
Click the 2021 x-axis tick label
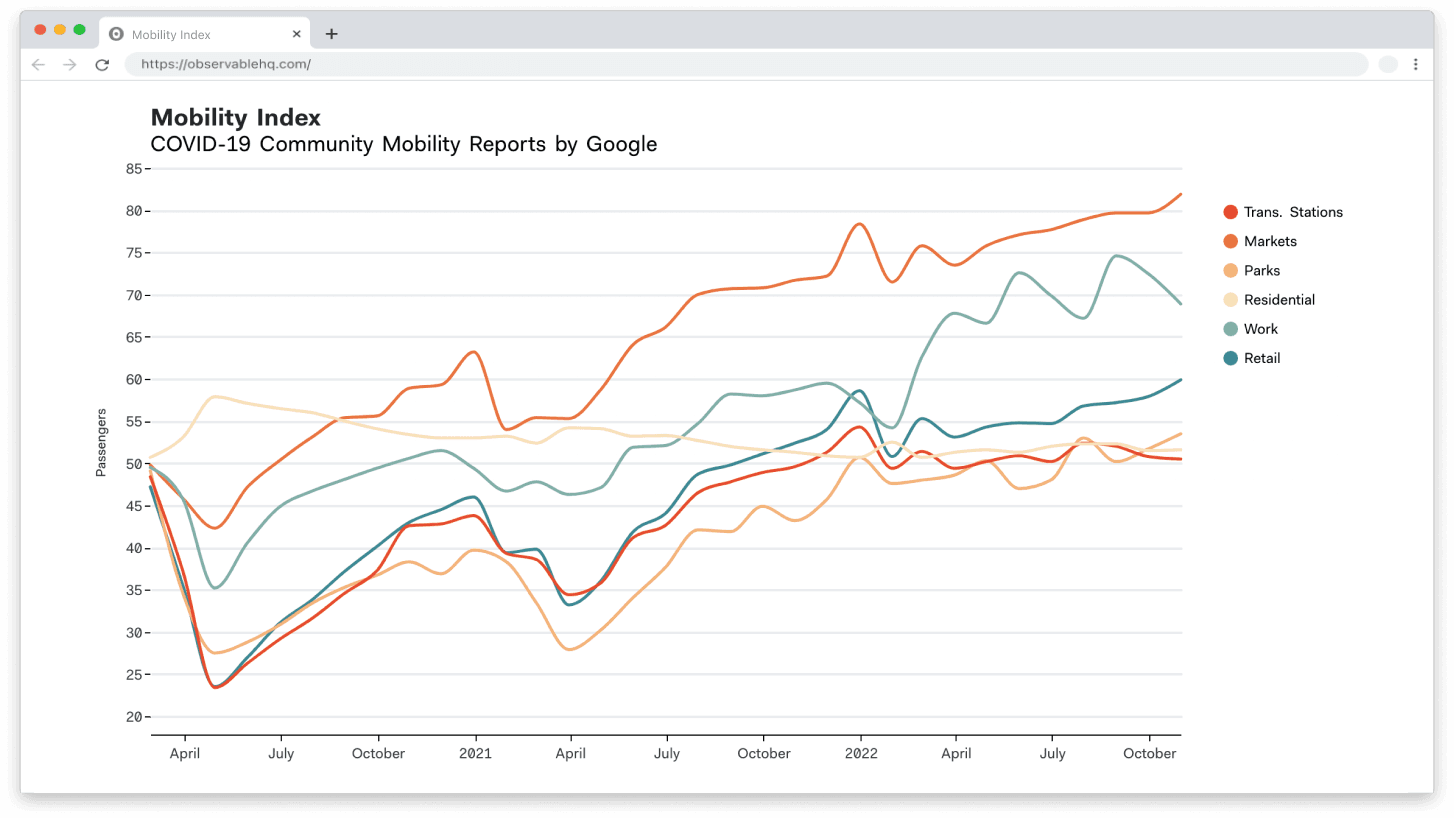[x=475, y=754]
